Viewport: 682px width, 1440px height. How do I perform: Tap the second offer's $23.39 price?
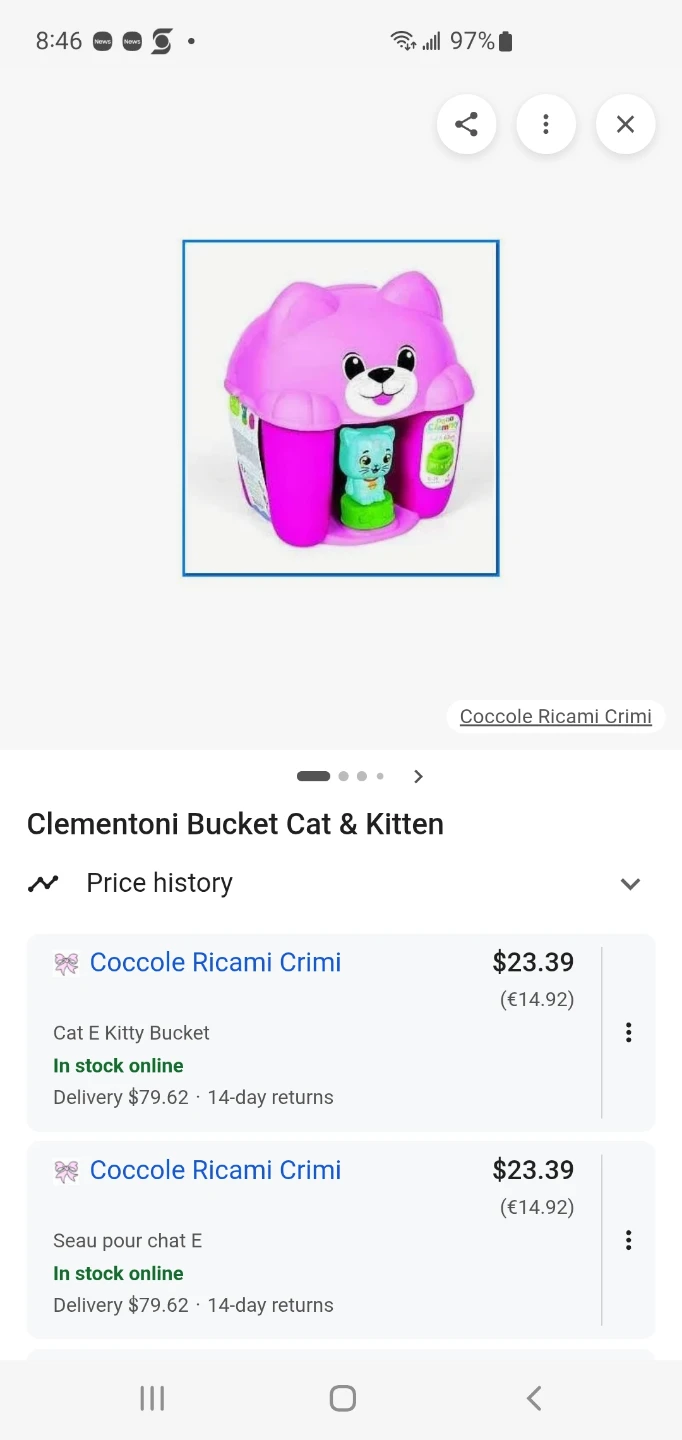pyautogui.click(x=533, y=1170)
